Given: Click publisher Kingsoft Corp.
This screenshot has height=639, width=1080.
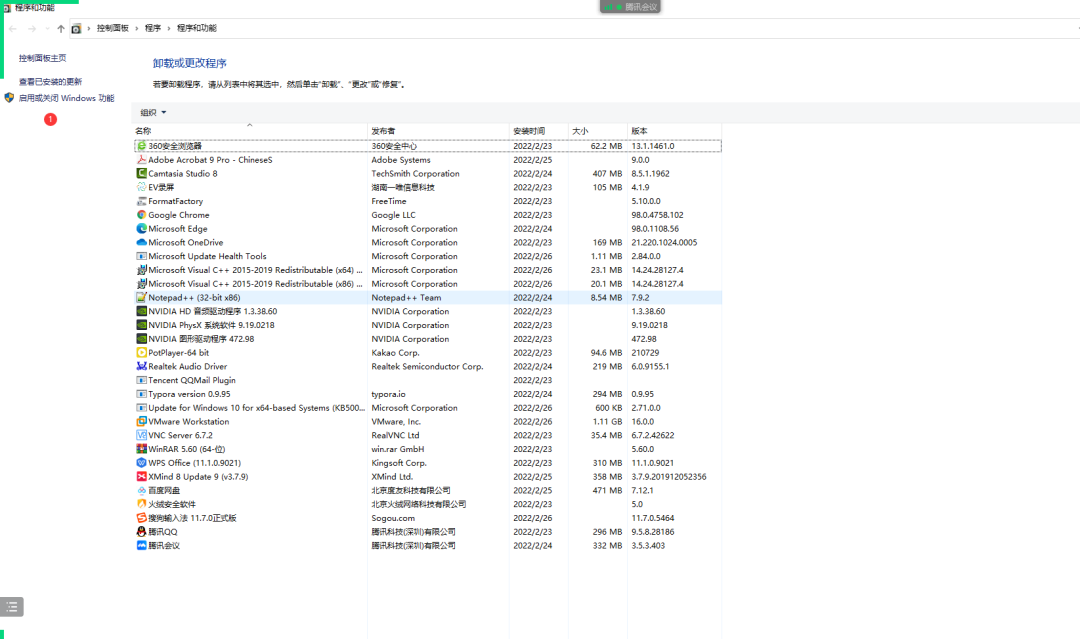Looking at the screenshot, I should (x=399, y=463).
